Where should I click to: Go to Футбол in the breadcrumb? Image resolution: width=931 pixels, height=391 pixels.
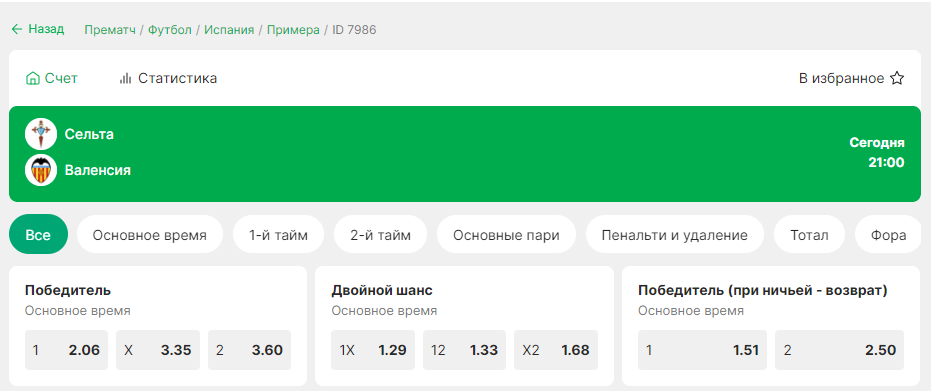tap(170, 30)
